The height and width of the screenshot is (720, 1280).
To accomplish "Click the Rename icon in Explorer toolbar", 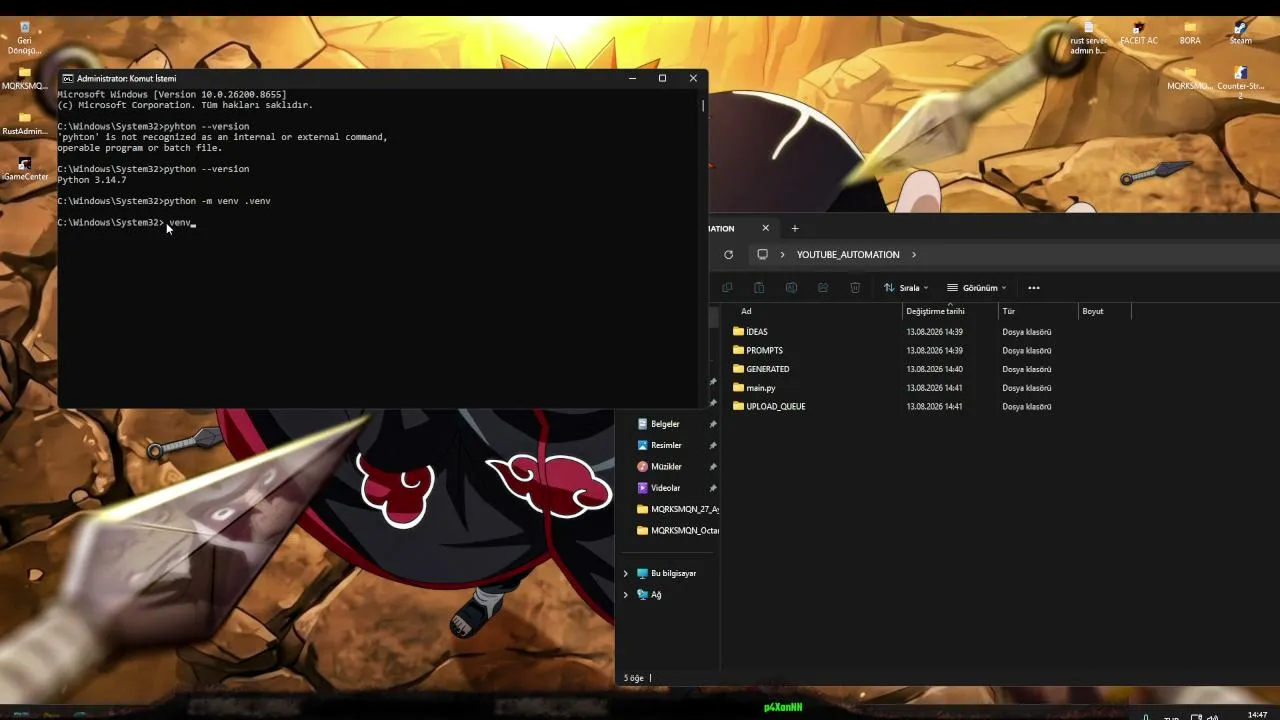I will pos(791,288).
